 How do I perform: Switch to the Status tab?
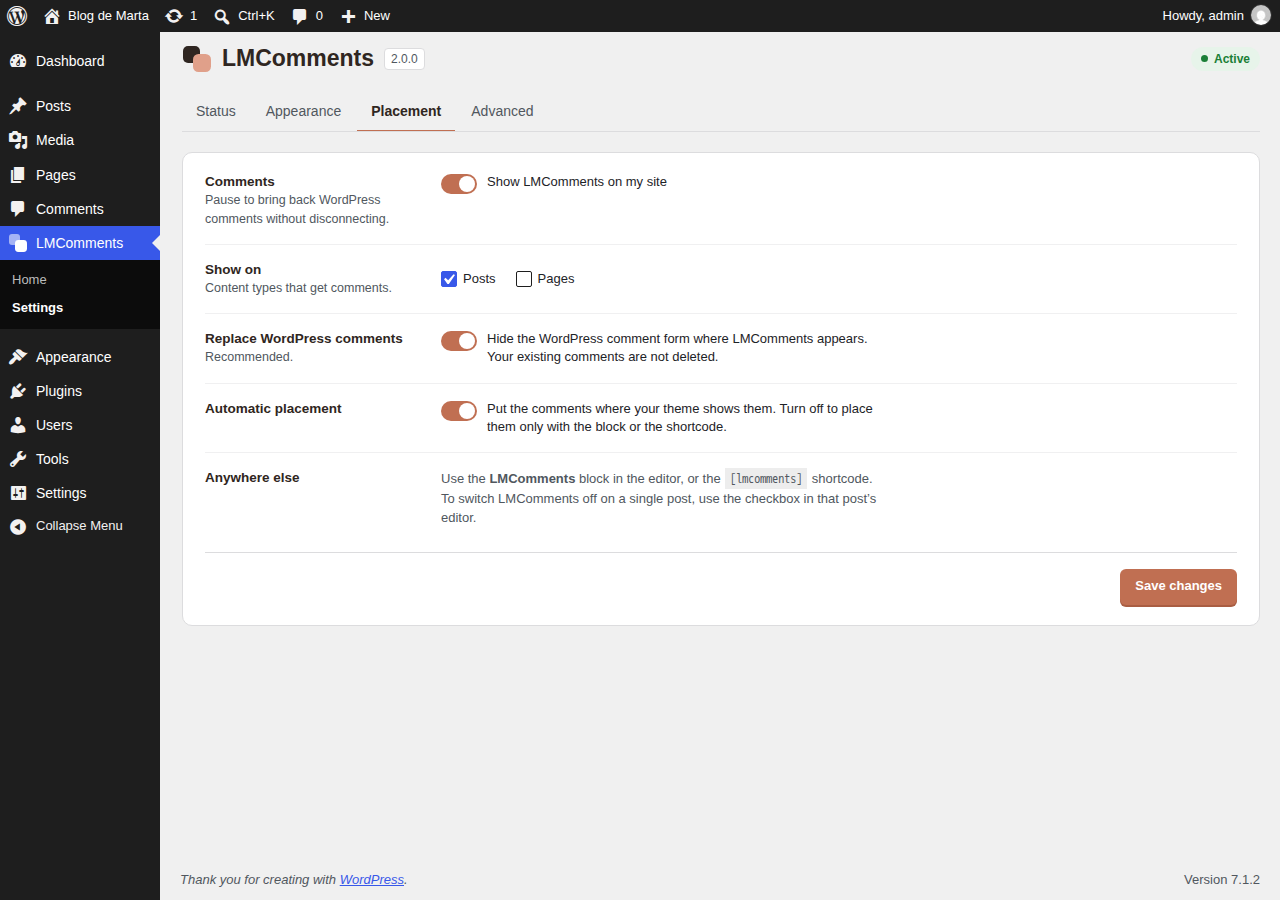[216, 111]
